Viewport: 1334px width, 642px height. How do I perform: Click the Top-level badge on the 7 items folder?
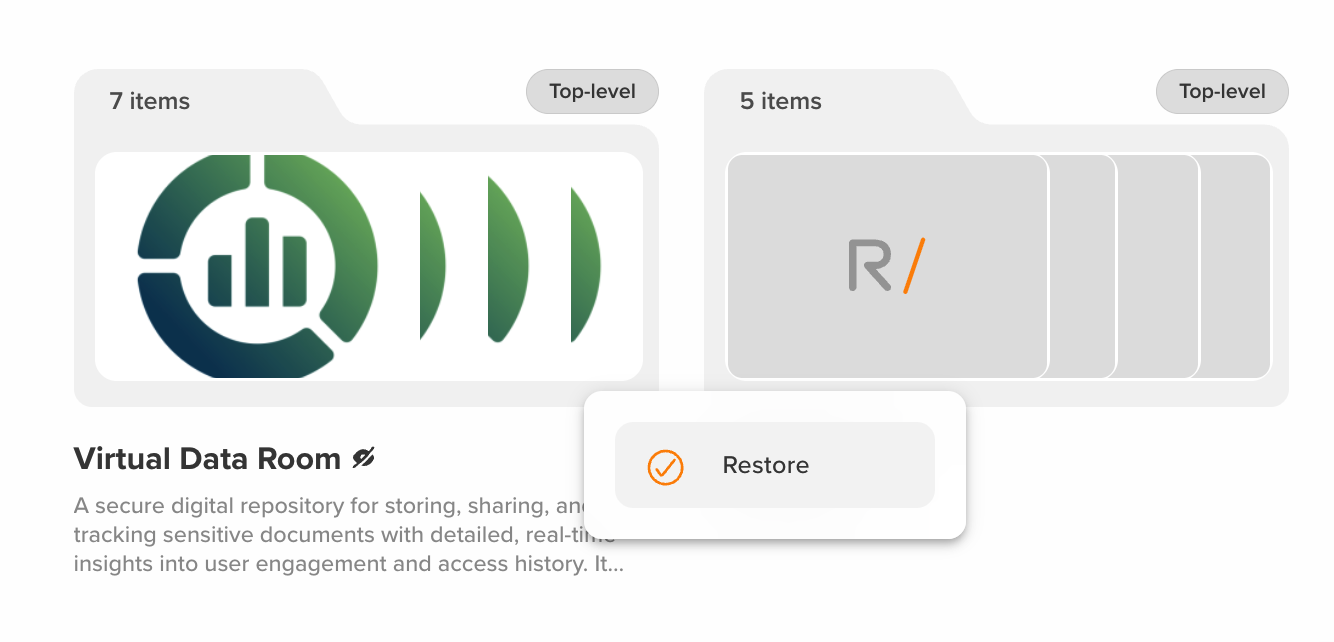[592, 92]
